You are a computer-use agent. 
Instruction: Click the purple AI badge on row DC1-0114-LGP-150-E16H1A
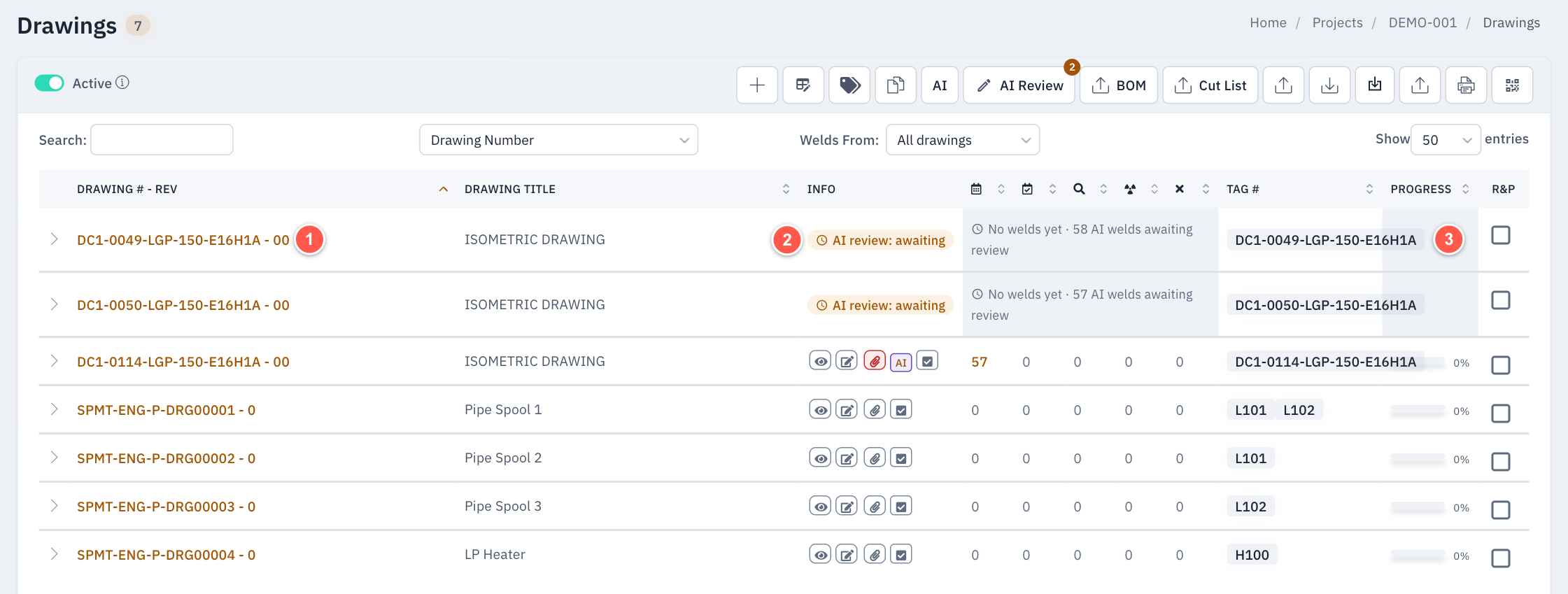tap(901, 362)
